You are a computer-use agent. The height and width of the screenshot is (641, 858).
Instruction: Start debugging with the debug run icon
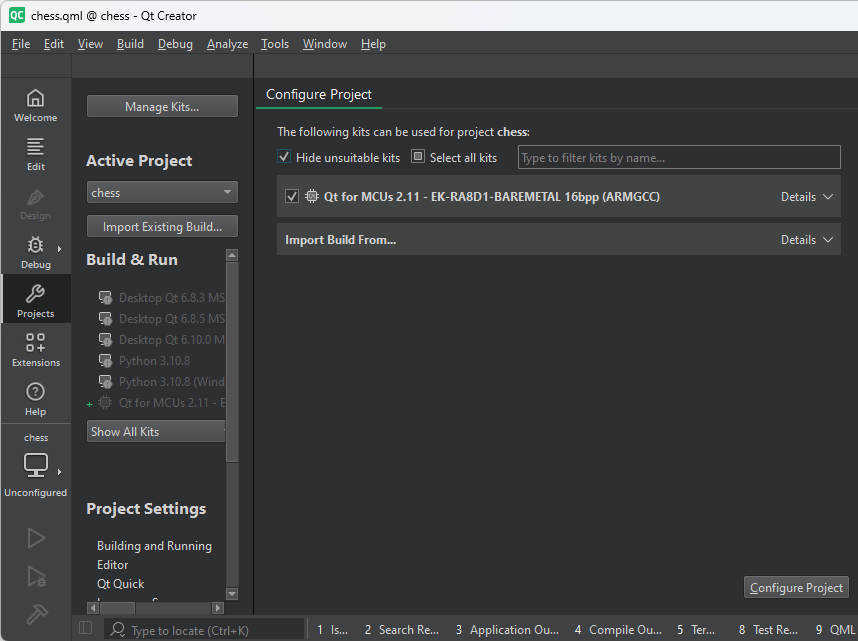pyautogui.click(x=35, y=577)
